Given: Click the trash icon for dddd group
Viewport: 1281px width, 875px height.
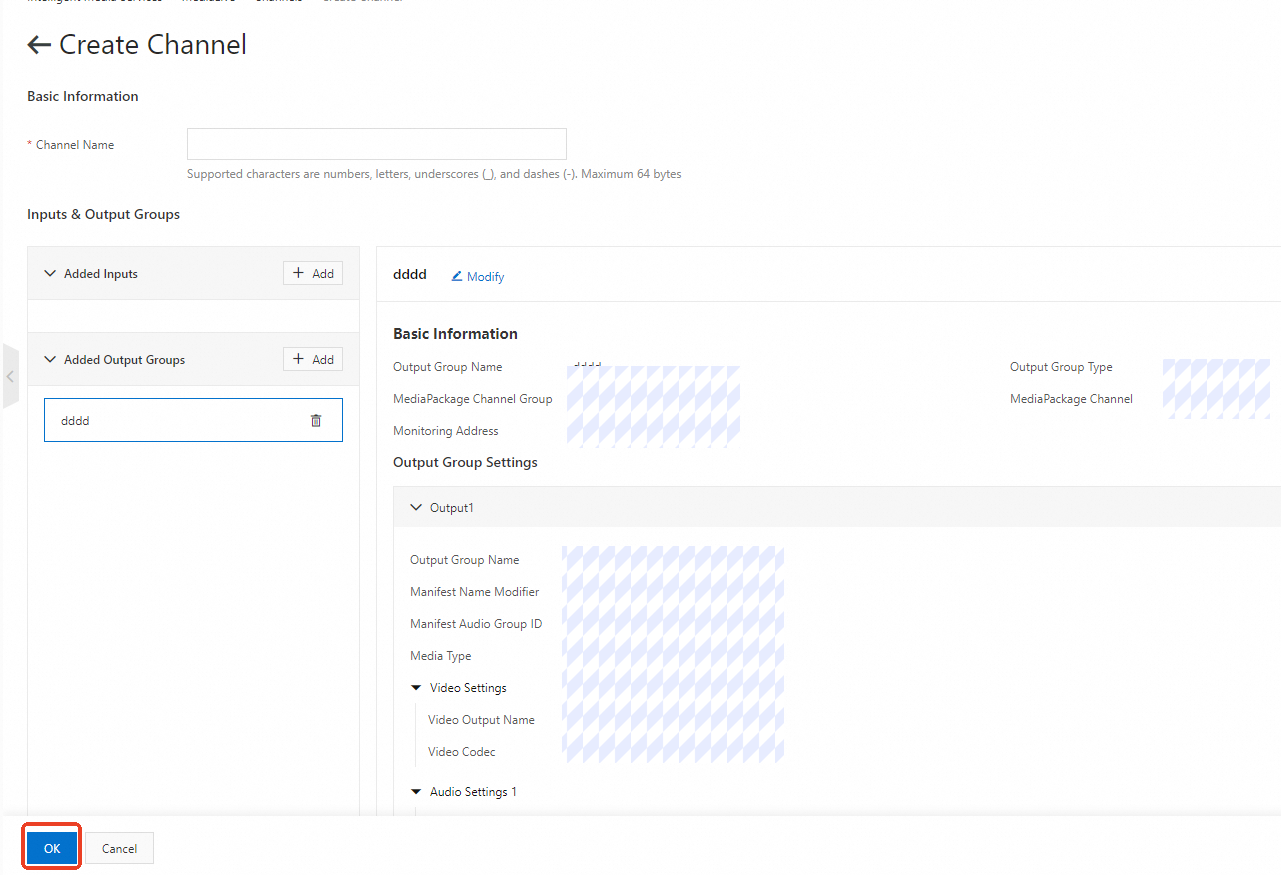Looking at the screenshot, I should [316, 421].
